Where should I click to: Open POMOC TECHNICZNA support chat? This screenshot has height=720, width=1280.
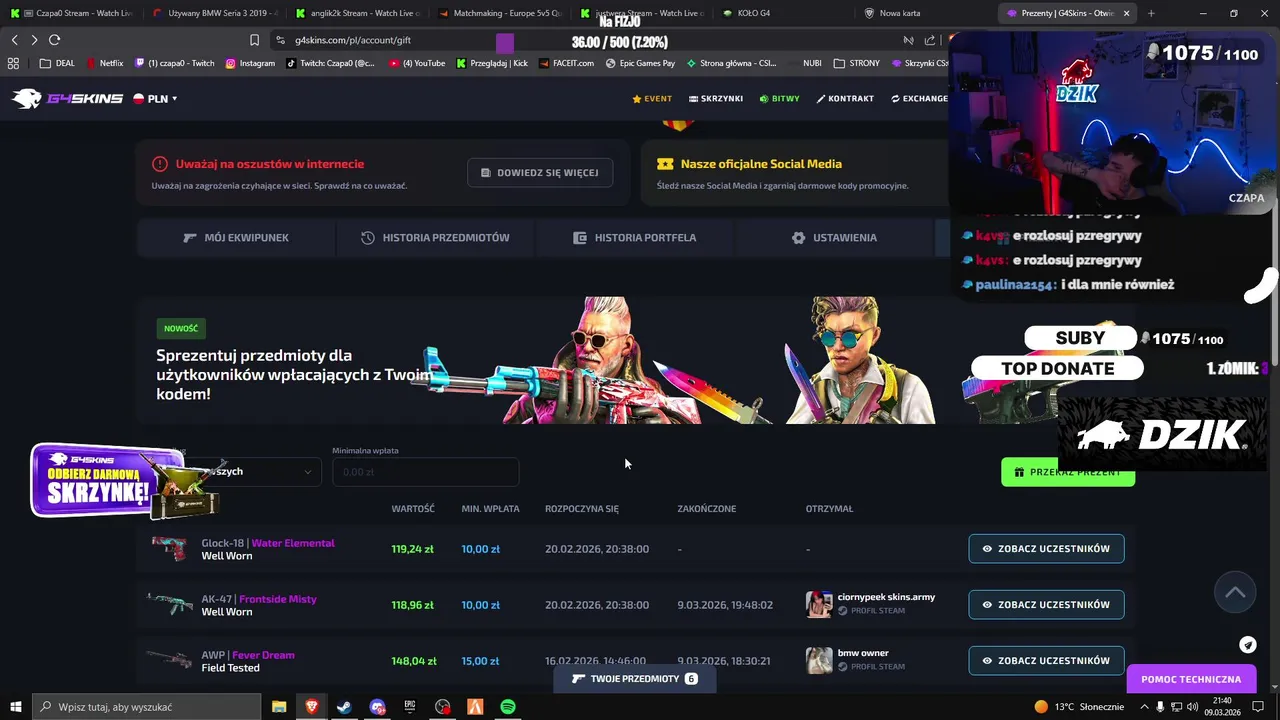tap(1191, 679)
